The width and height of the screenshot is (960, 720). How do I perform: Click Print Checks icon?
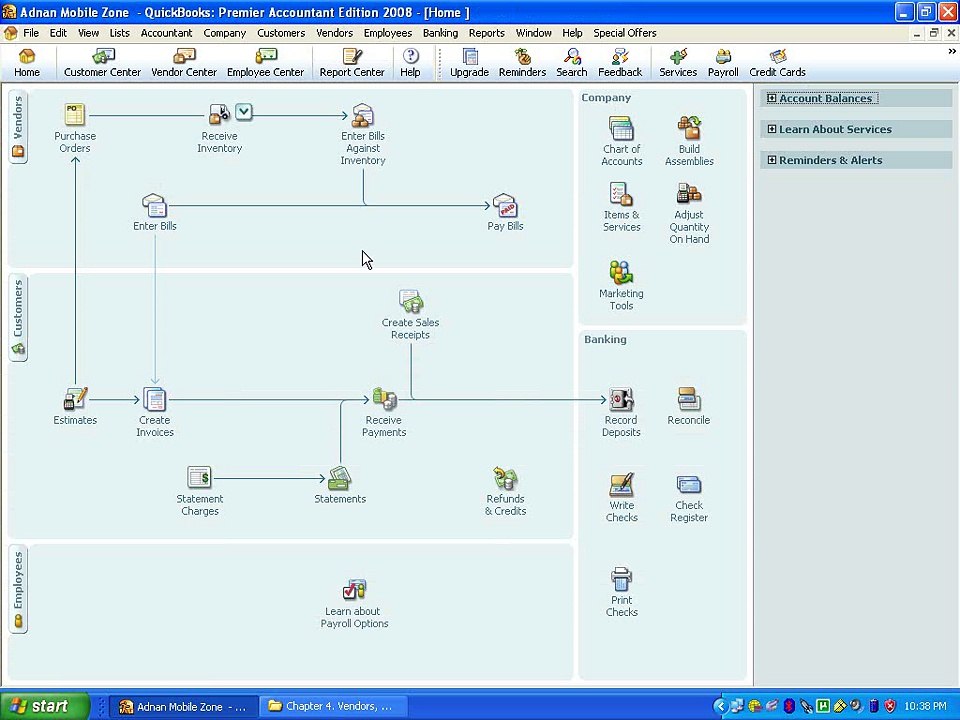click(621, 579)
